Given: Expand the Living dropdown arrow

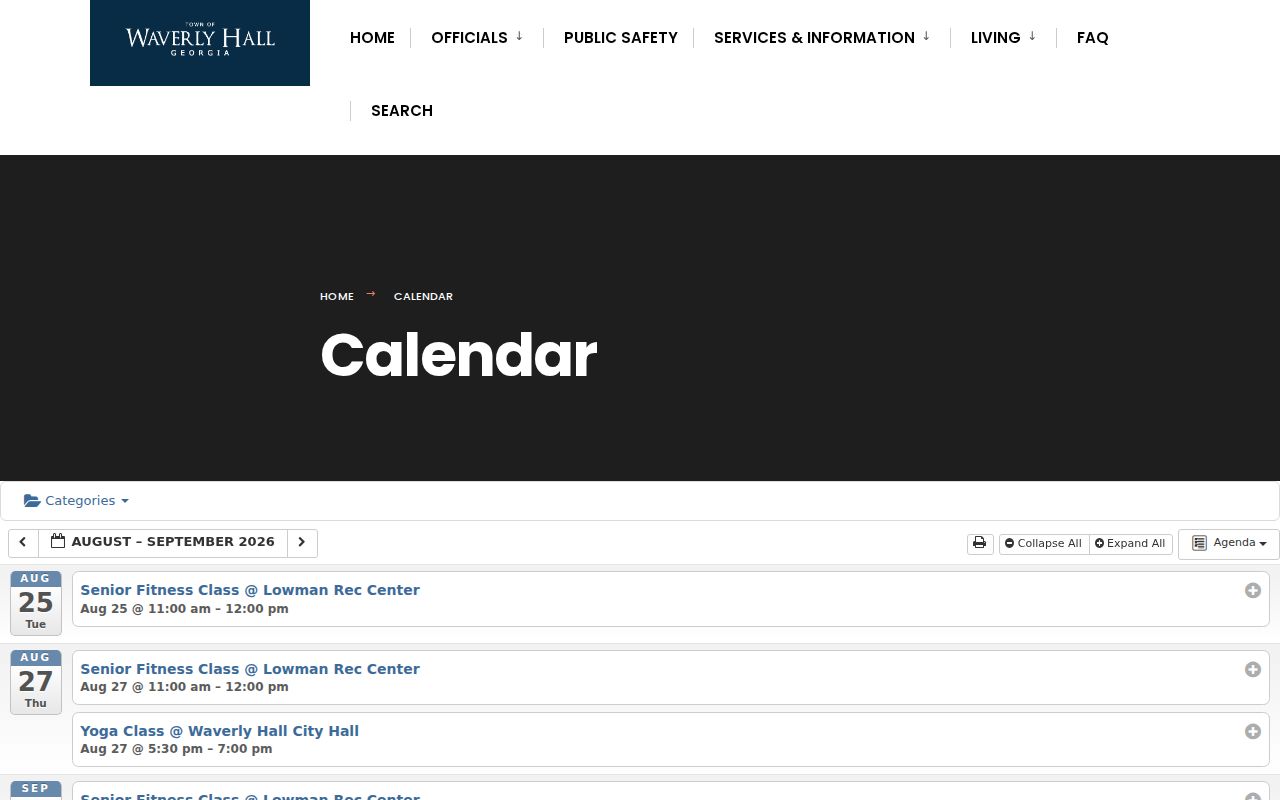Looking at the screenshot, I should [1032, 37].
